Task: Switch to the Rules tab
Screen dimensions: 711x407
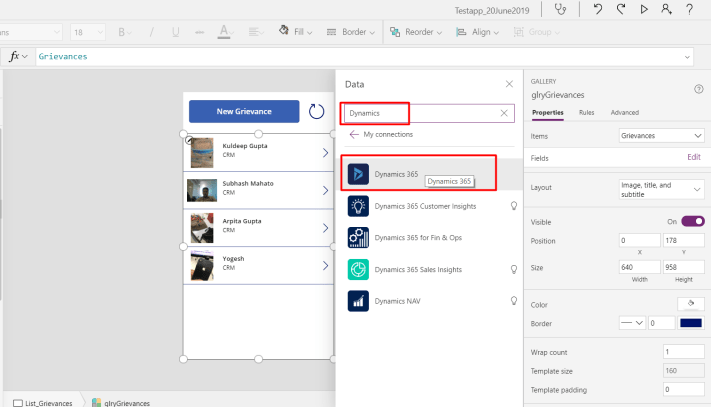Action: (586, 112)
